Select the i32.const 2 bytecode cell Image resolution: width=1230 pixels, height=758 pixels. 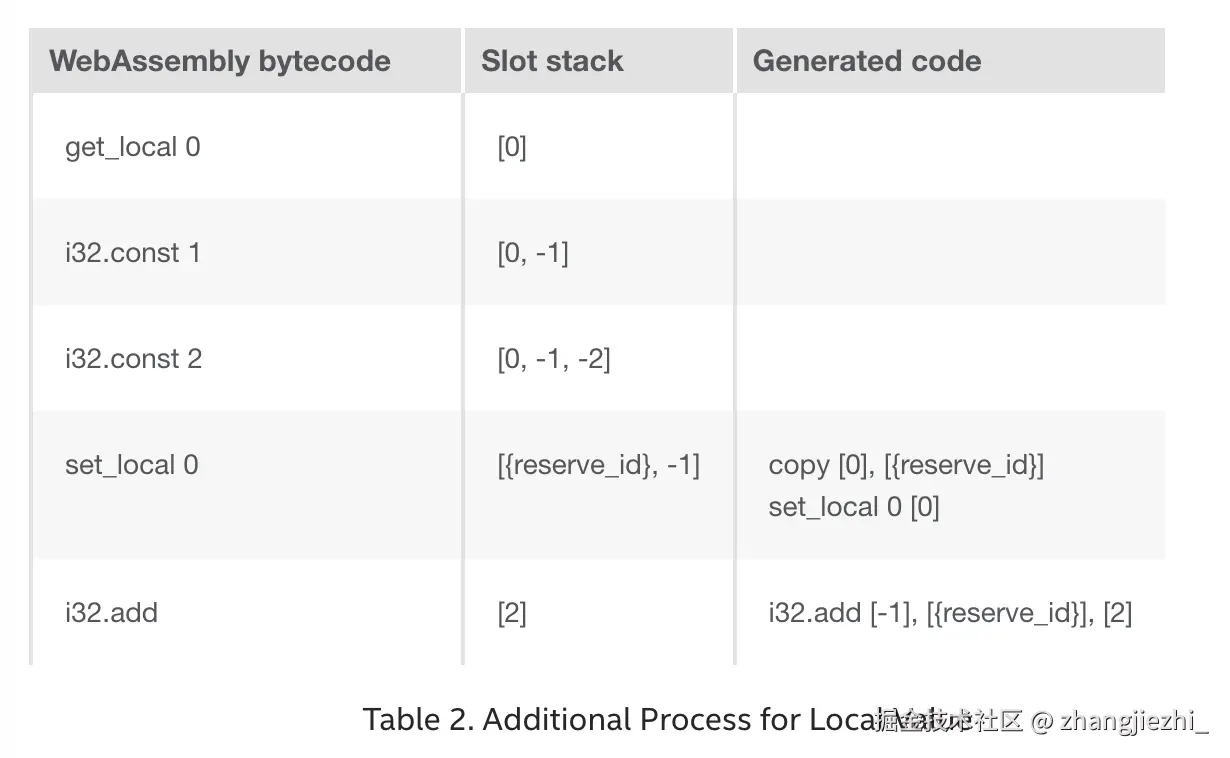[x=245, y=358]
